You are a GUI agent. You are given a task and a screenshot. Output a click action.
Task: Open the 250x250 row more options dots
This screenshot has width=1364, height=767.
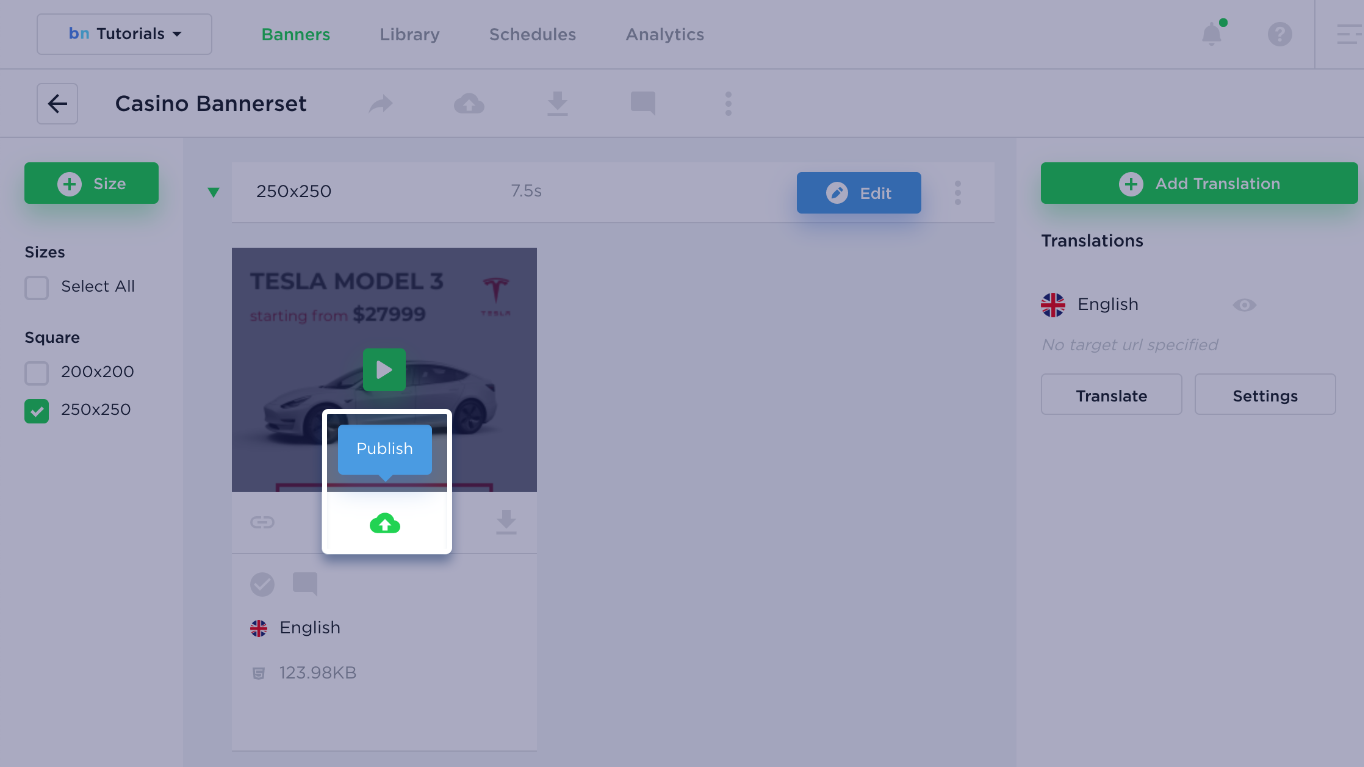tap(958, 193)
